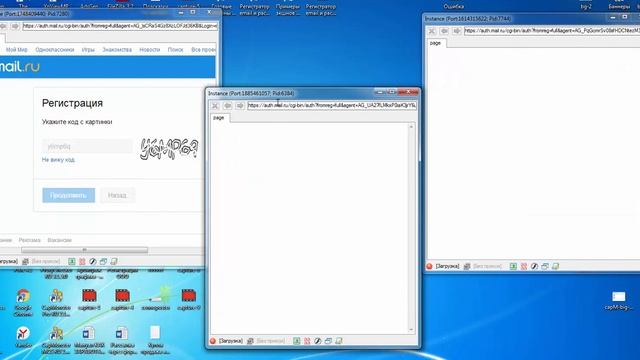Viewport: 640px width, 360px height.
Task: Click proxy icon in middle window status bar
Action: pyautogui.click(x=250, y=341)
